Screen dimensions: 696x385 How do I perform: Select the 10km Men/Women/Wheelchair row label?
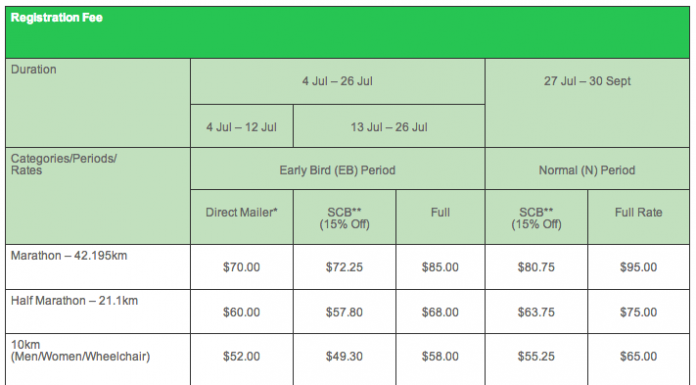pos(80,350)
